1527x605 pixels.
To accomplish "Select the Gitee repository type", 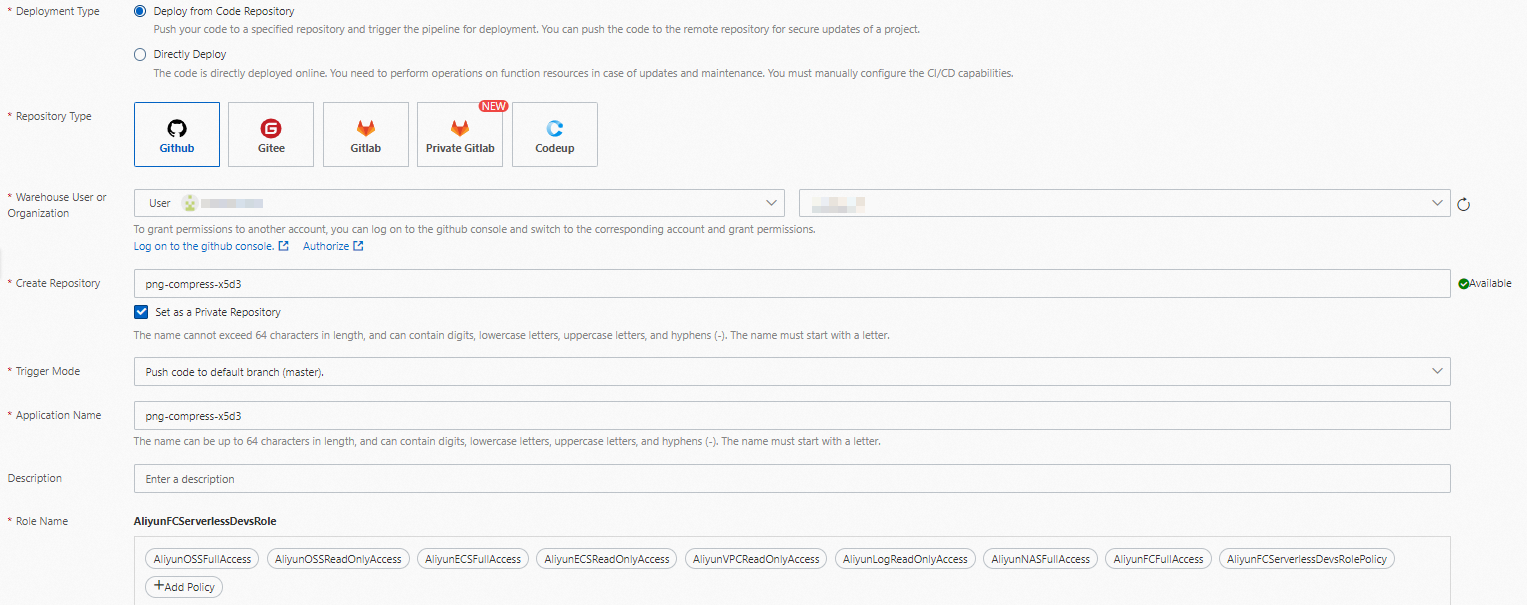I will pos(270,134).
